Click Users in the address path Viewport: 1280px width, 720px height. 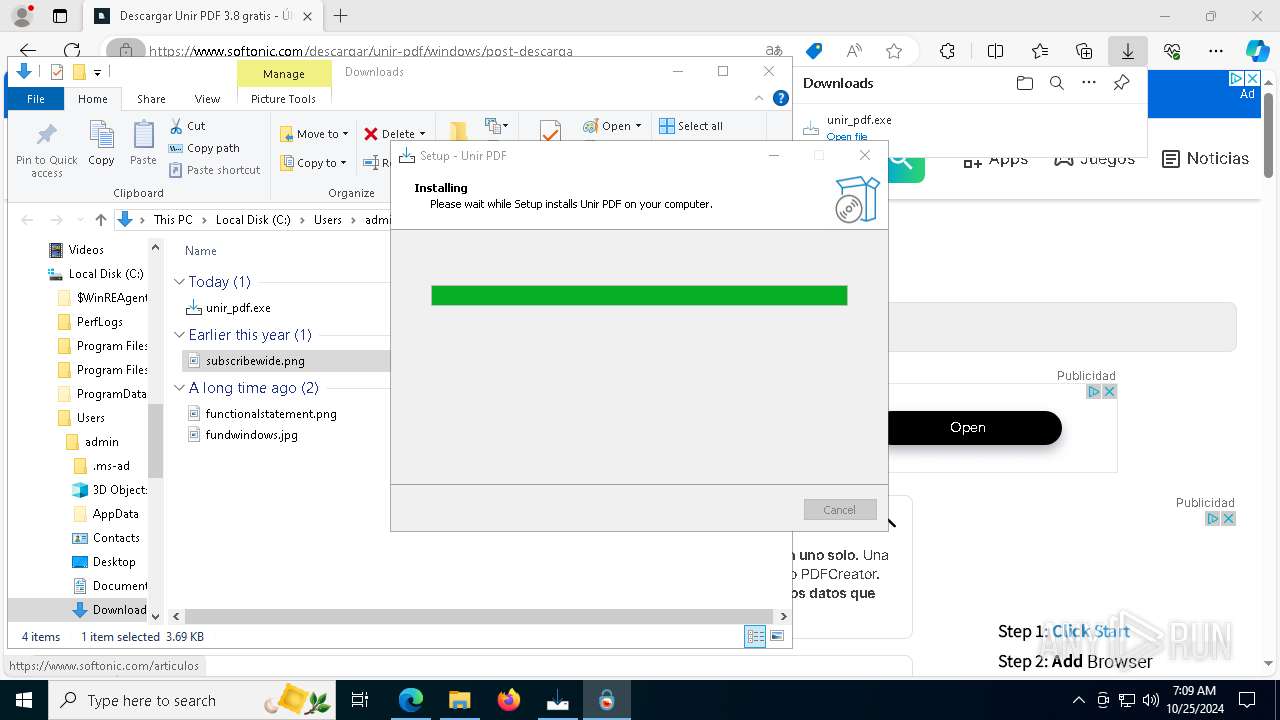click(328, 220)
